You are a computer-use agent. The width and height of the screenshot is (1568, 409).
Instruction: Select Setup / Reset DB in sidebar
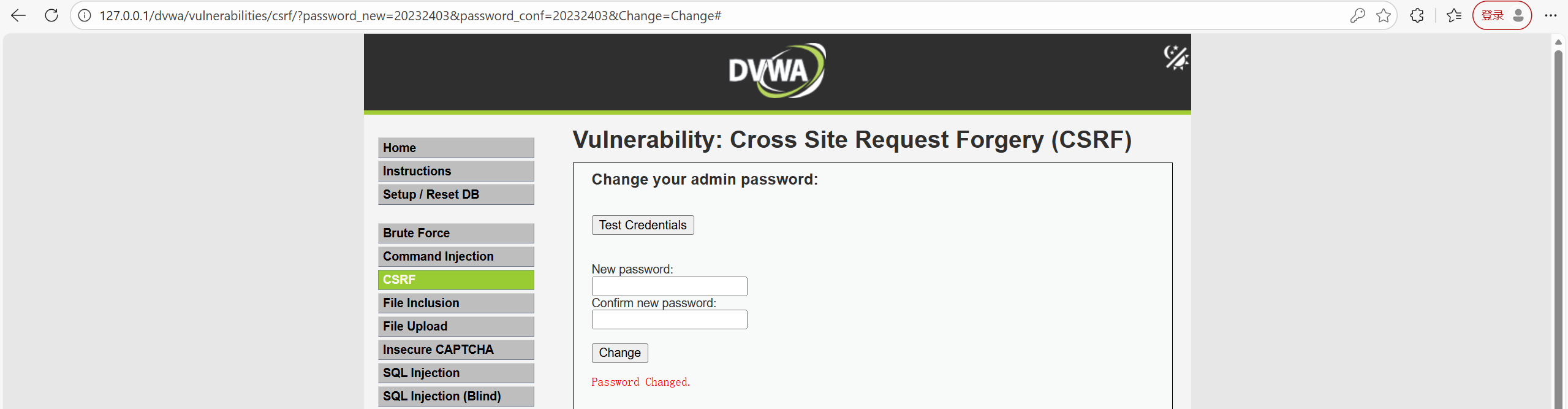tap(456, 194)
